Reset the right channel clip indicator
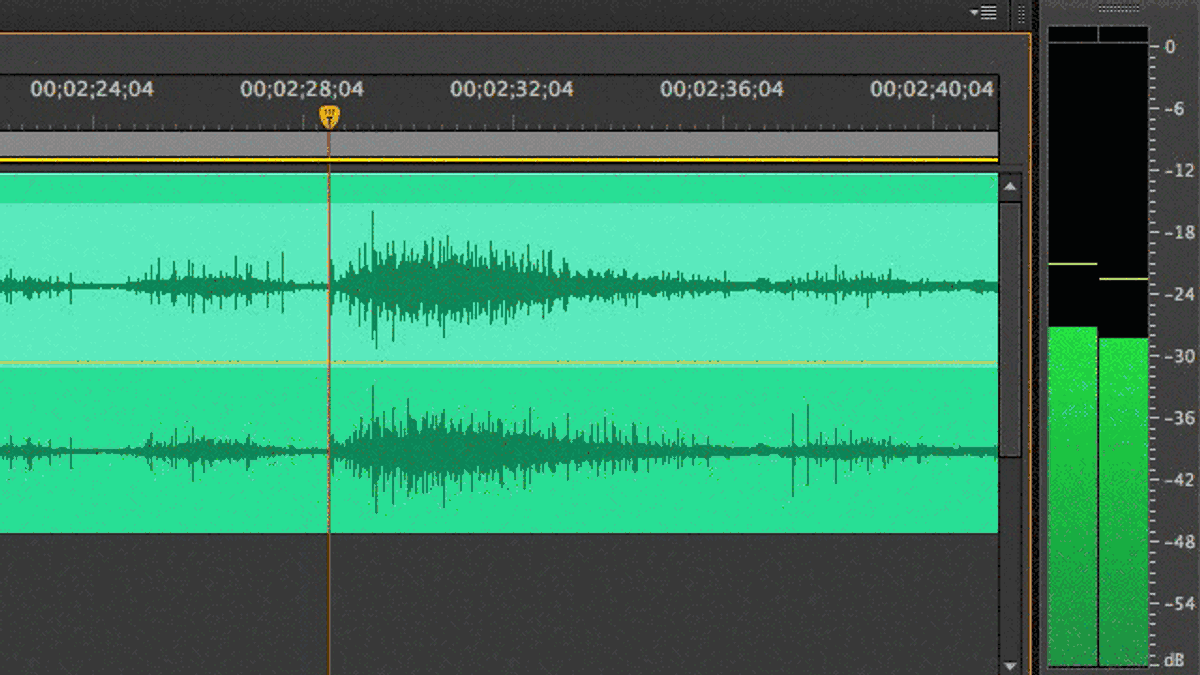The height and width of the screenshot is (675, 1200). point(1123,35)
